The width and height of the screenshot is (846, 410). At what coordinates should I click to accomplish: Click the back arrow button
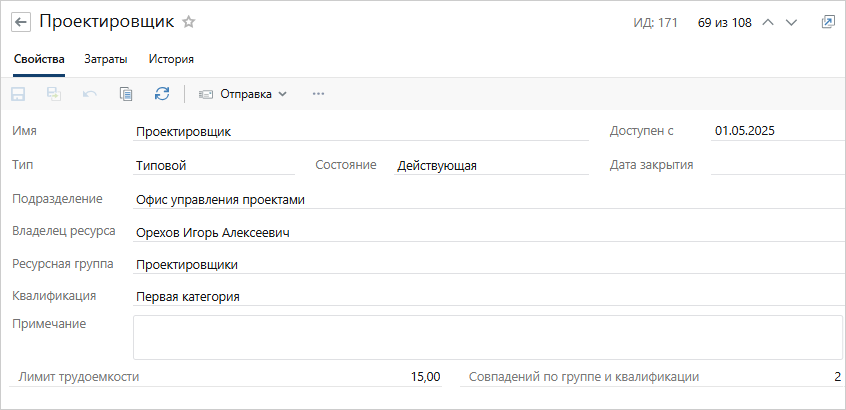tap(21, 22)
